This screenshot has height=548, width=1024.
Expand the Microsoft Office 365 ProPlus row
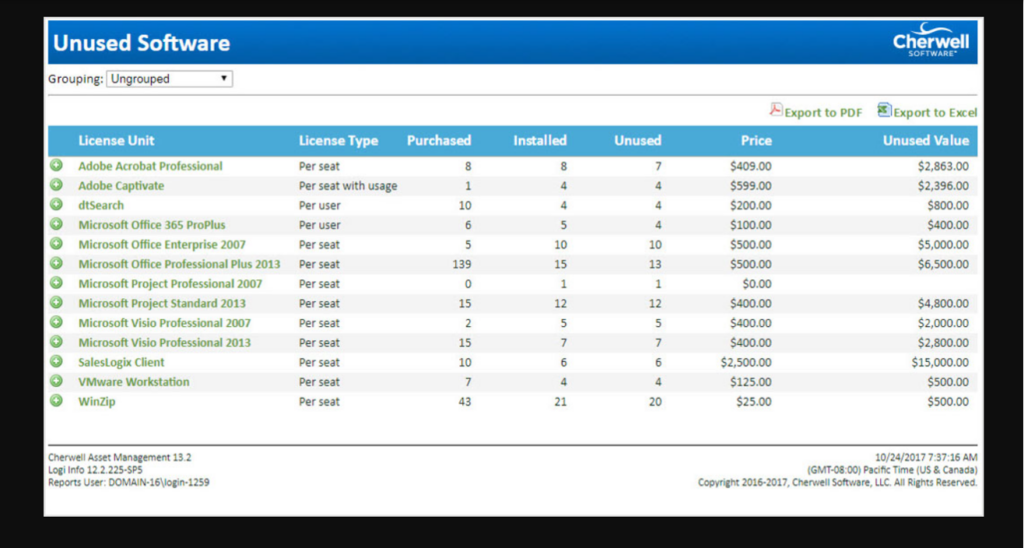pos(56,224)
